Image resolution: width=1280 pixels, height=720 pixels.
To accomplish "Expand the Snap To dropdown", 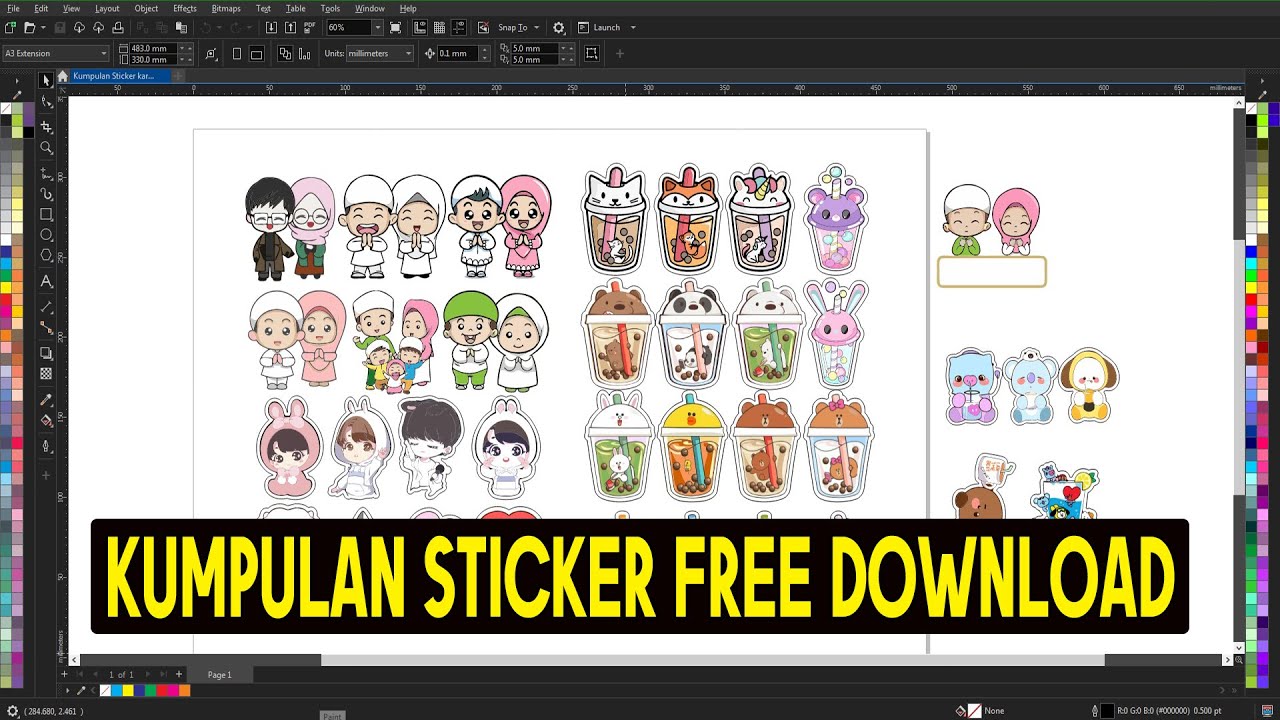I will tap(536, 27).
